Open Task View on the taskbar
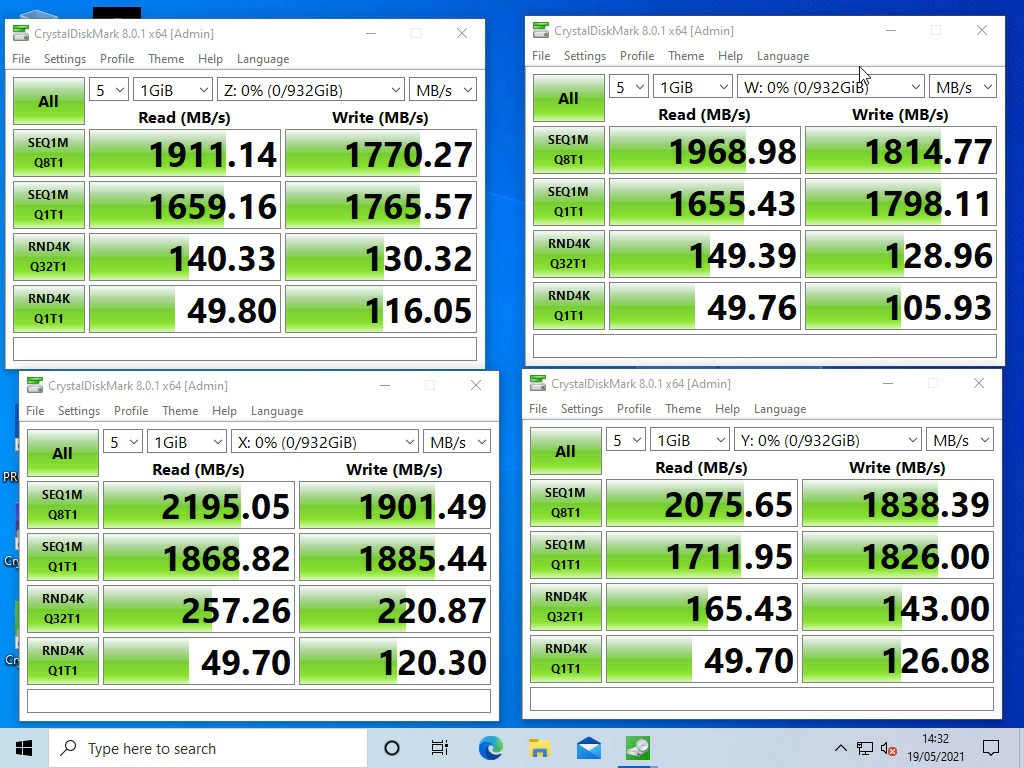Viewport: 1024px width, 768px height. 440,748
